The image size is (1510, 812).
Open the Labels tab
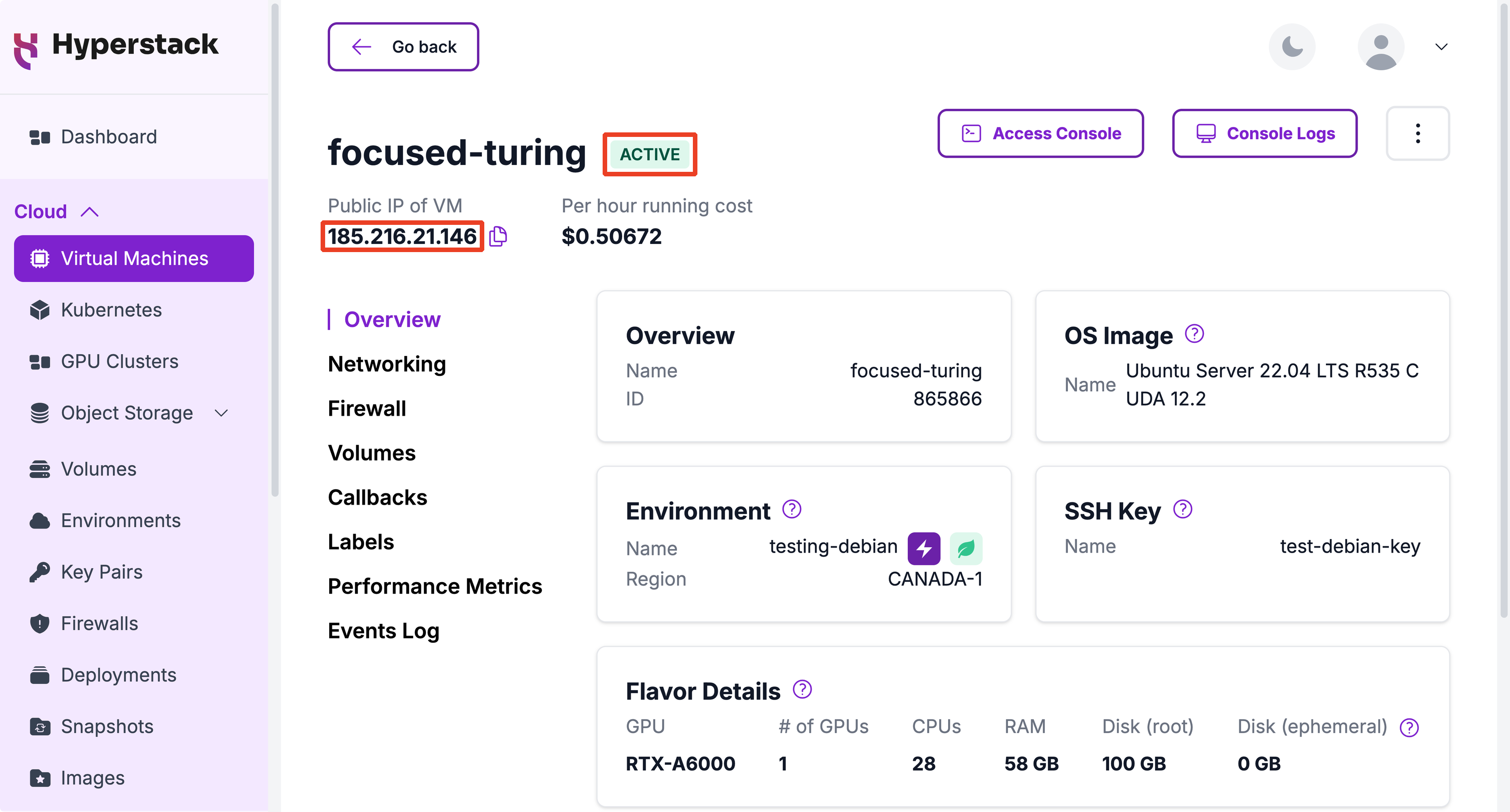click(361, 543)
